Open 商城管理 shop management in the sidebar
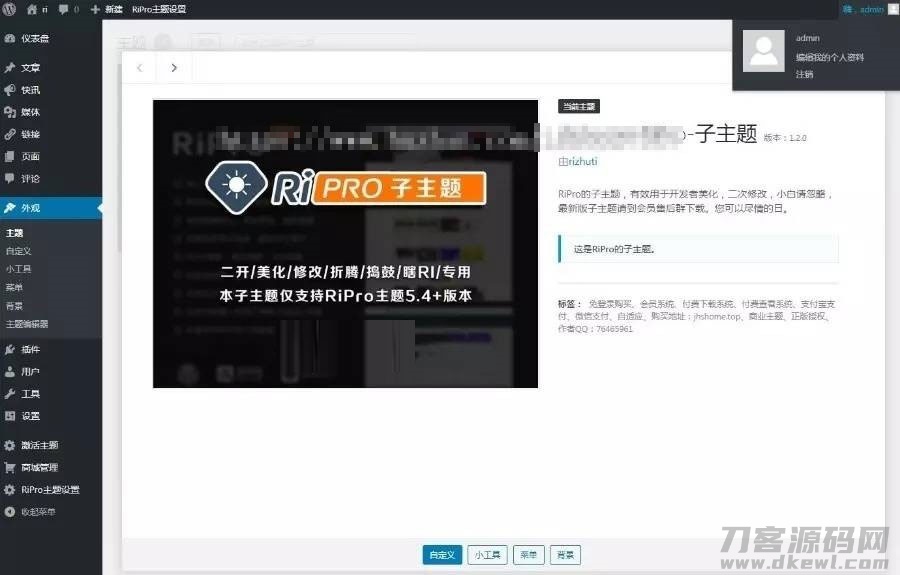The height and width of the screenshot is (575, 900). tap(39, 467)
